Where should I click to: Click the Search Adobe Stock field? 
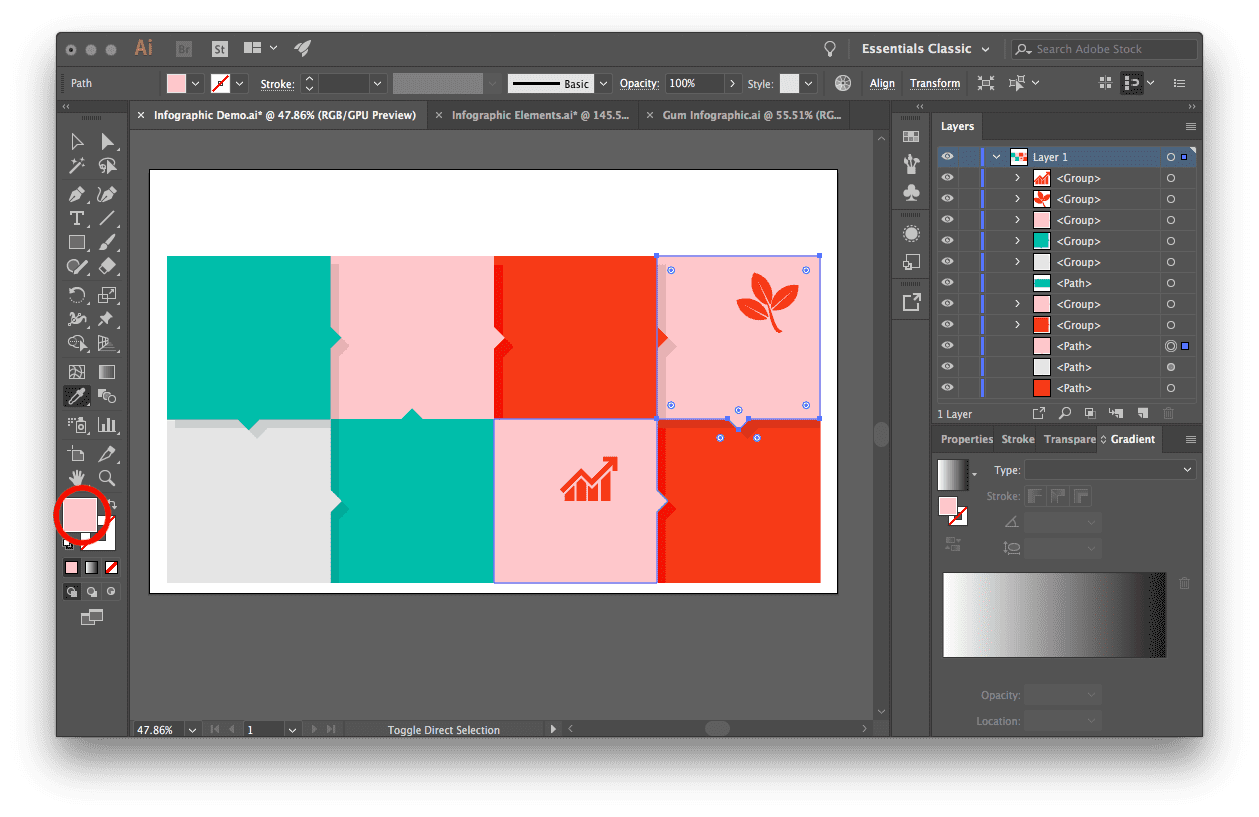point(1100,48)
